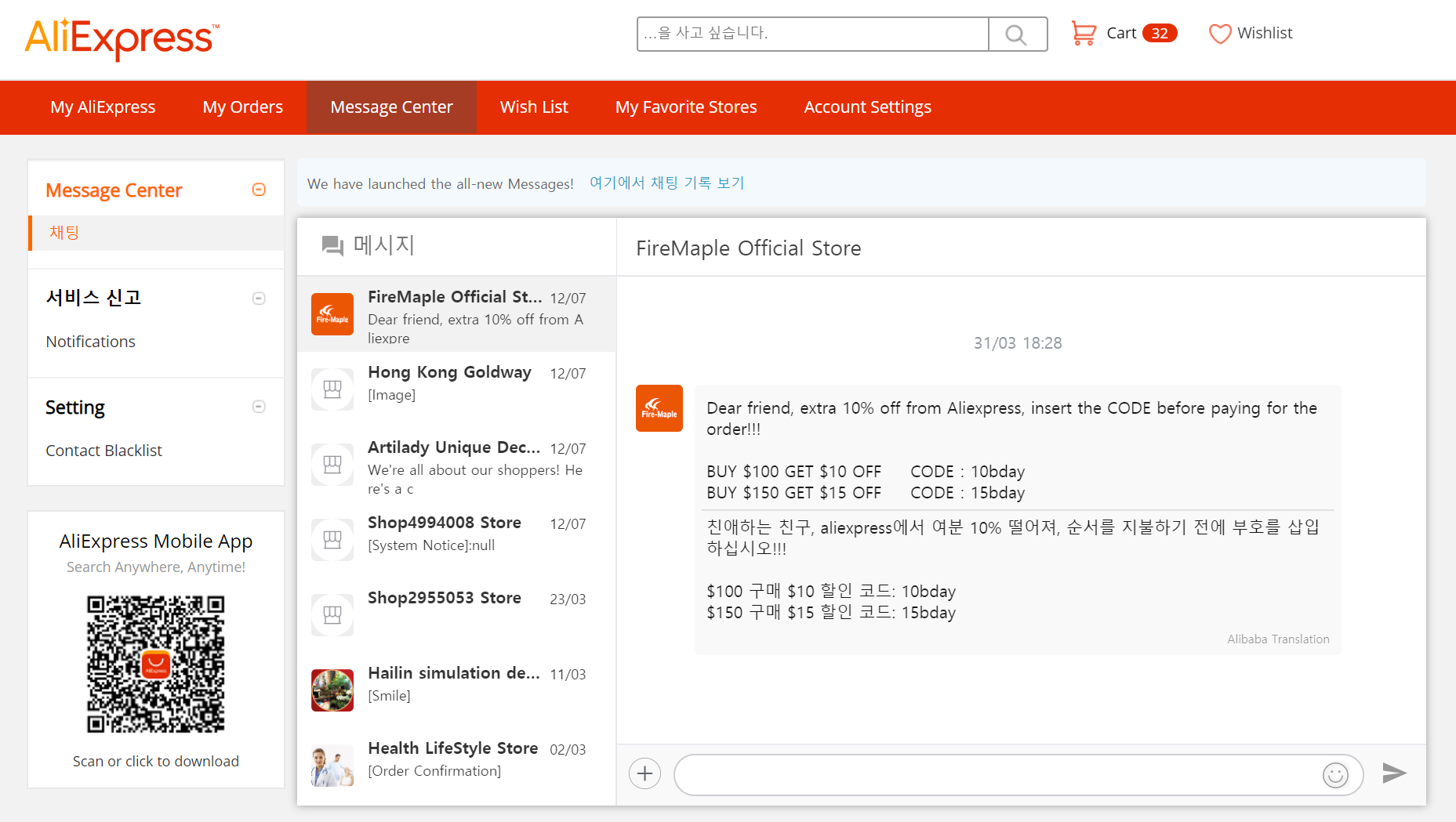The width and height of the screenshot is (1456, 822).
Task: Click the Wishlist heart icon
Action: 1220,34
